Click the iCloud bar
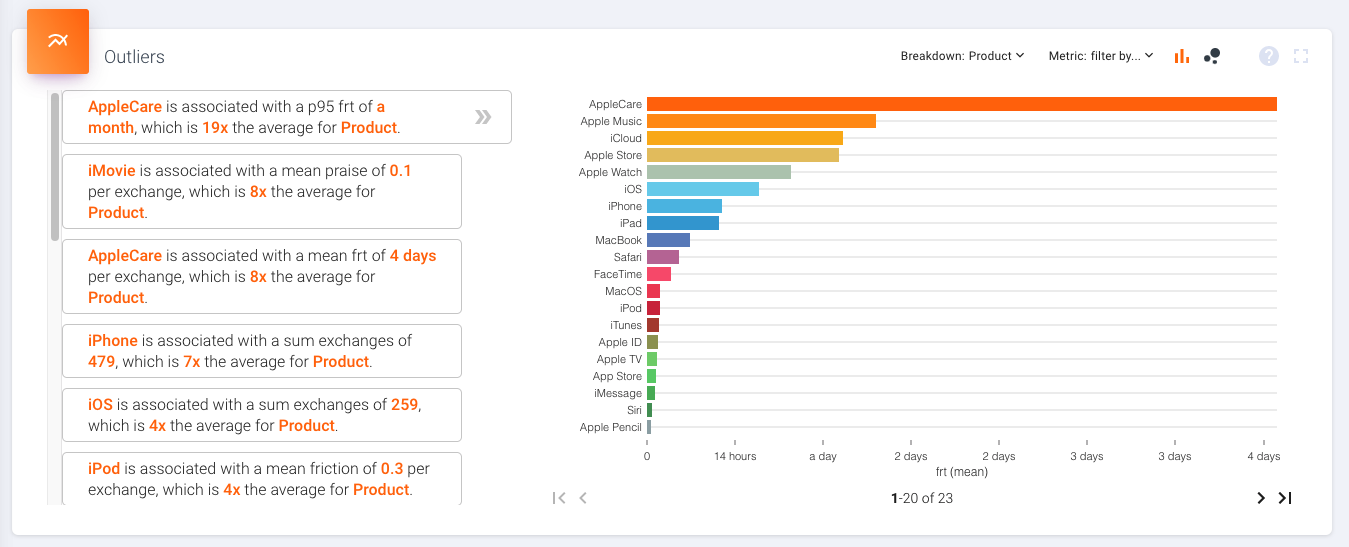Viewport: 1349px width, 547px height. (x=745, y=138)
